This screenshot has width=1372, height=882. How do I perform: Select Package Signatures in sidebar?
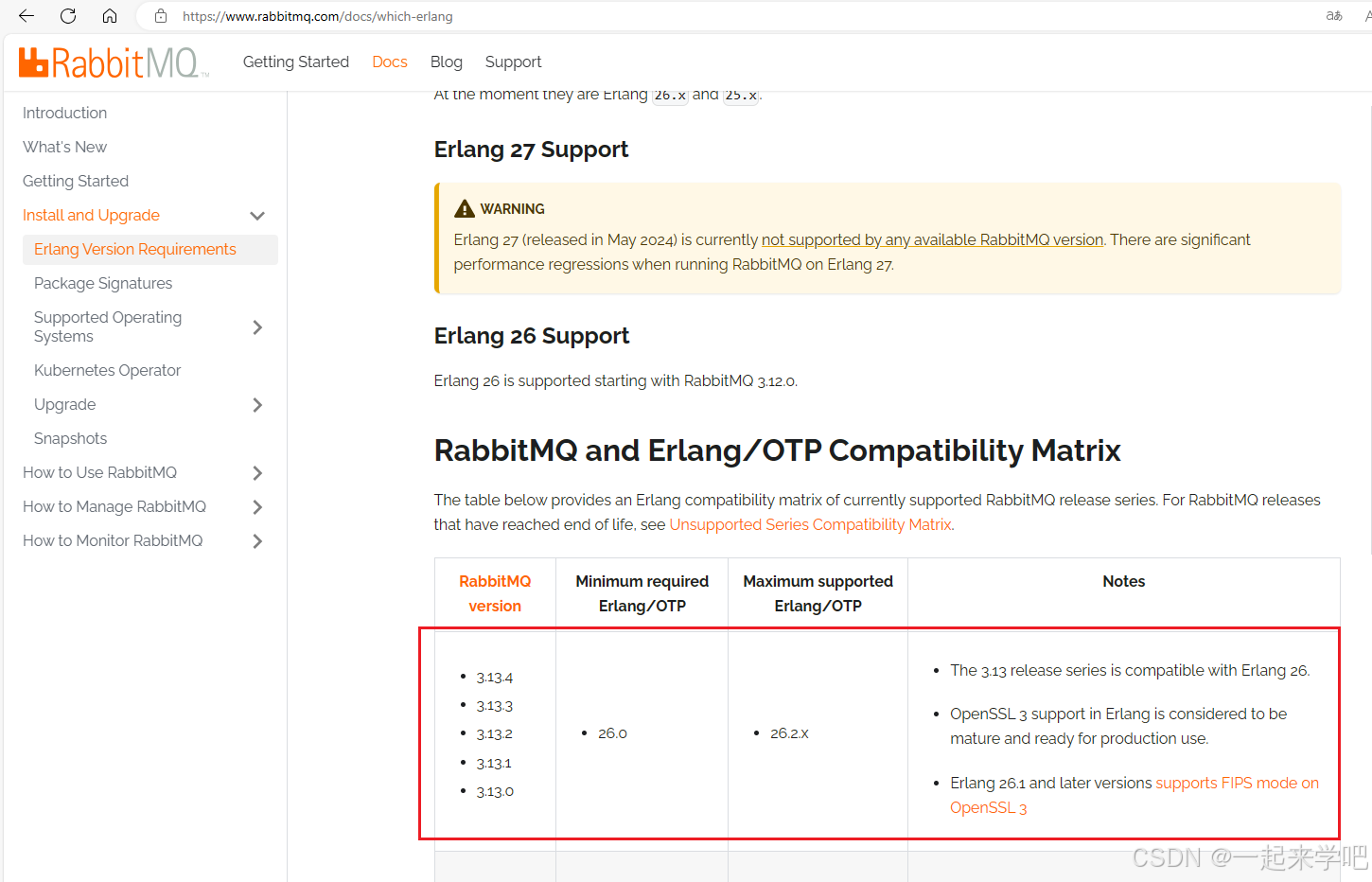[x=103, y=283]
